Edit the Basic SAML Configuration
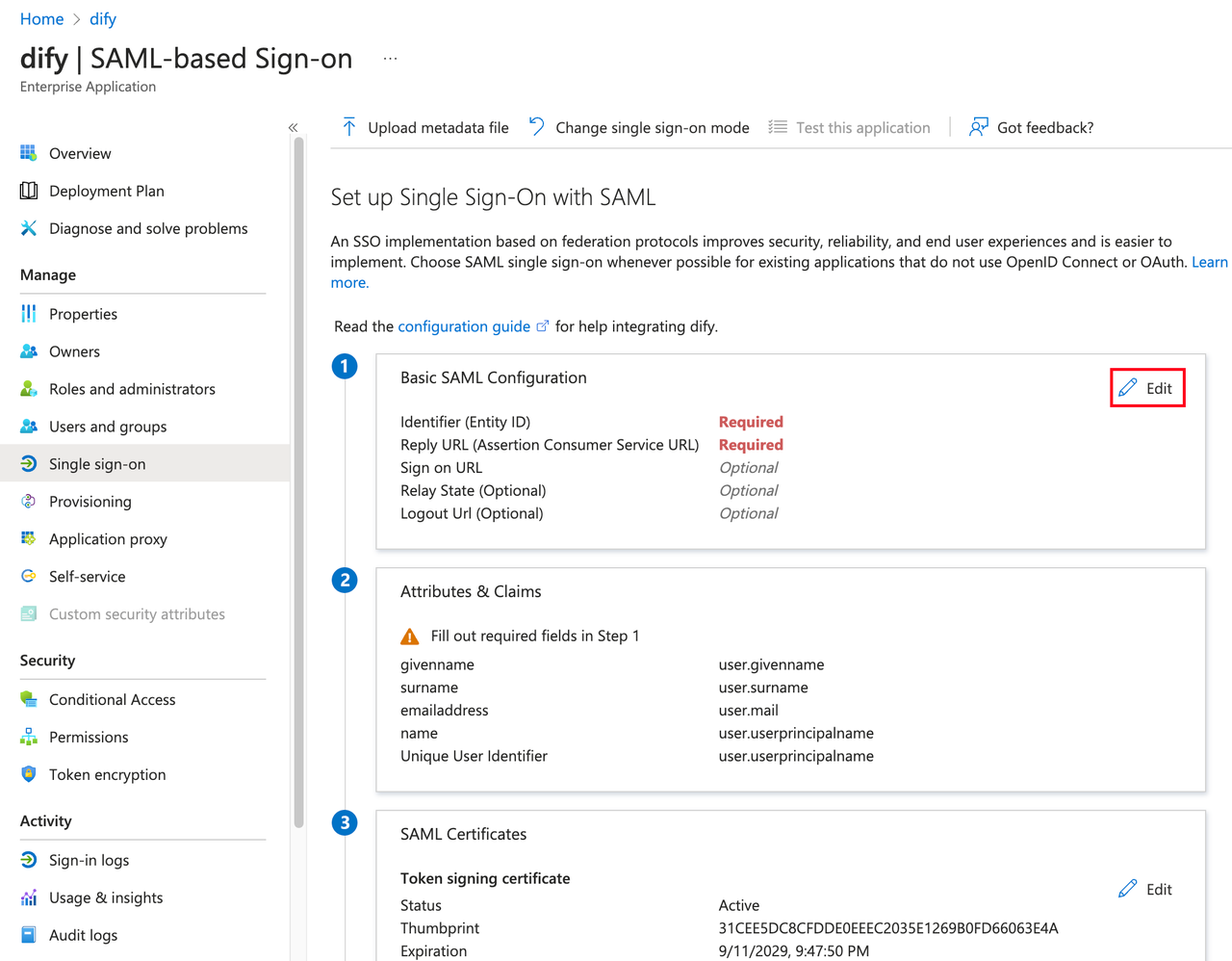1232x961 pixels. tap(1146, 388)
